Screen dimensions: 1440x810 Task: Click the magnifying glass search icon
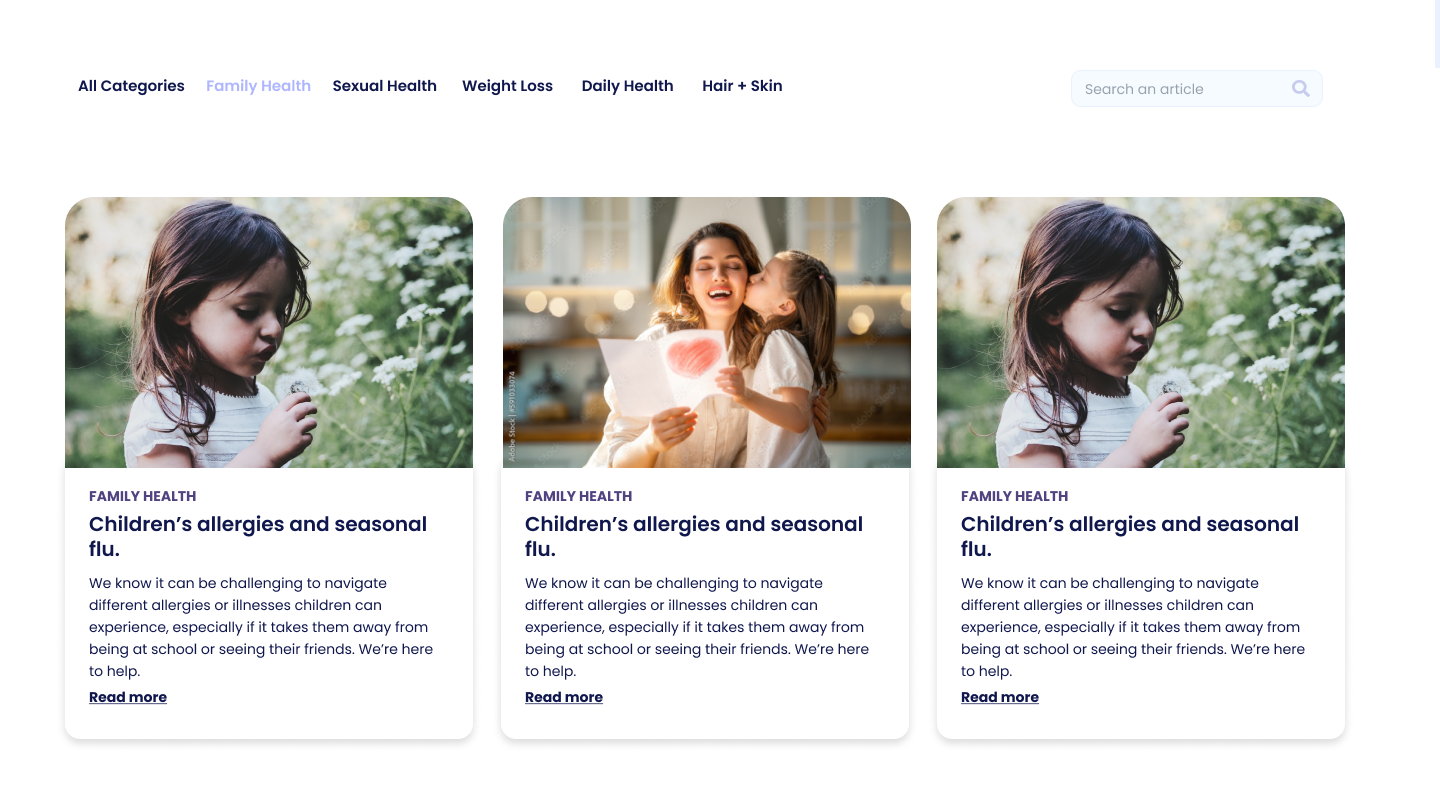pos(1300,89)
